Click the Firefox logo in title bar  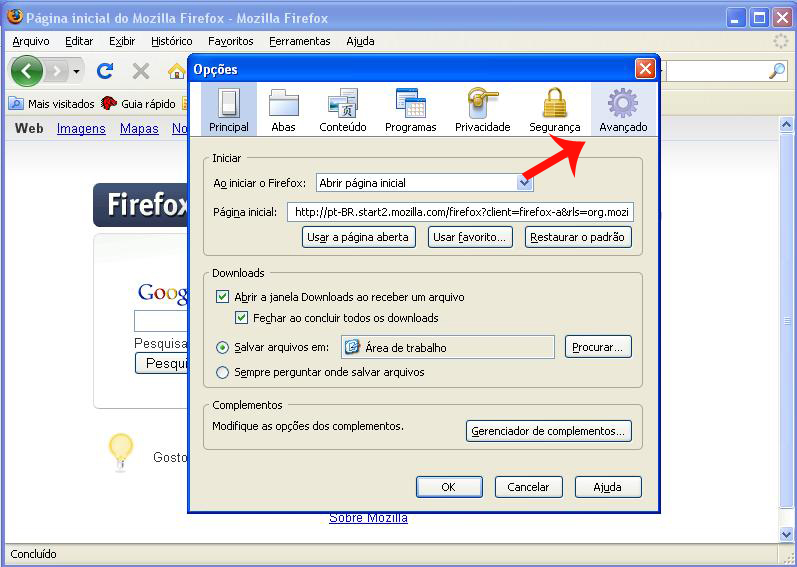tap(14, 17)
